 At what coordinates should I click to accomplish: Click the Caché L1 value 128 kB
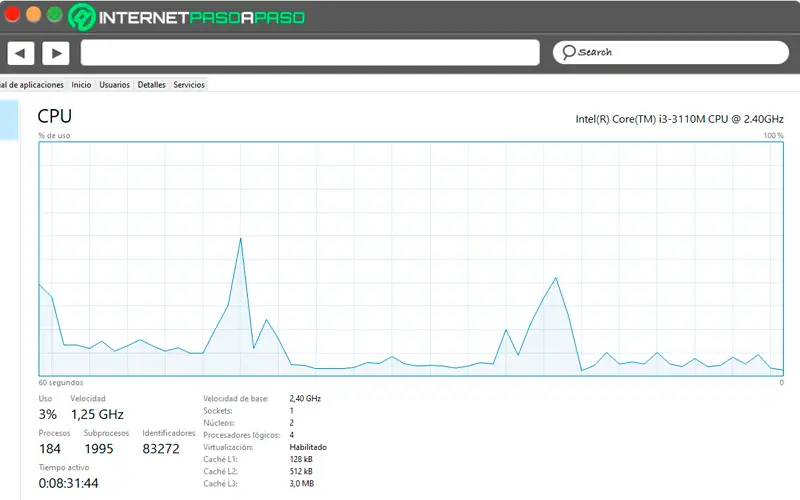coord(301,459)
